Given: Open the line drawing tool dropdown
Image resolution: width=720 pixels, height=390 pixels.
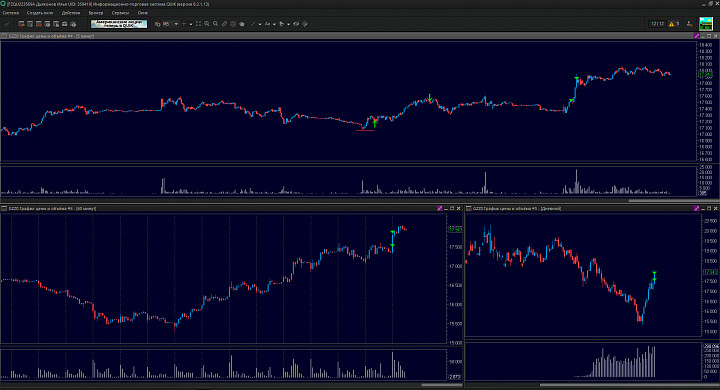Looking at the screenshot, I should click(x=260, y=24).
